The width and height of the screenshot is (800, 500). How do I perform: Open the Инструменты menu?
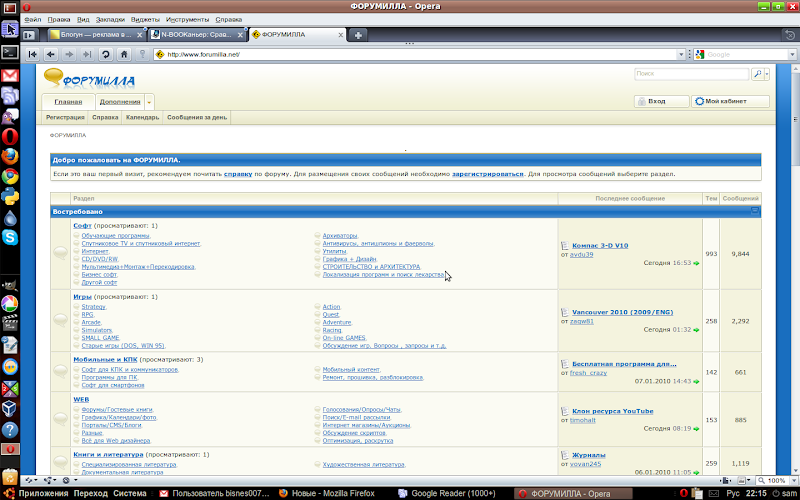click(187, 19)
